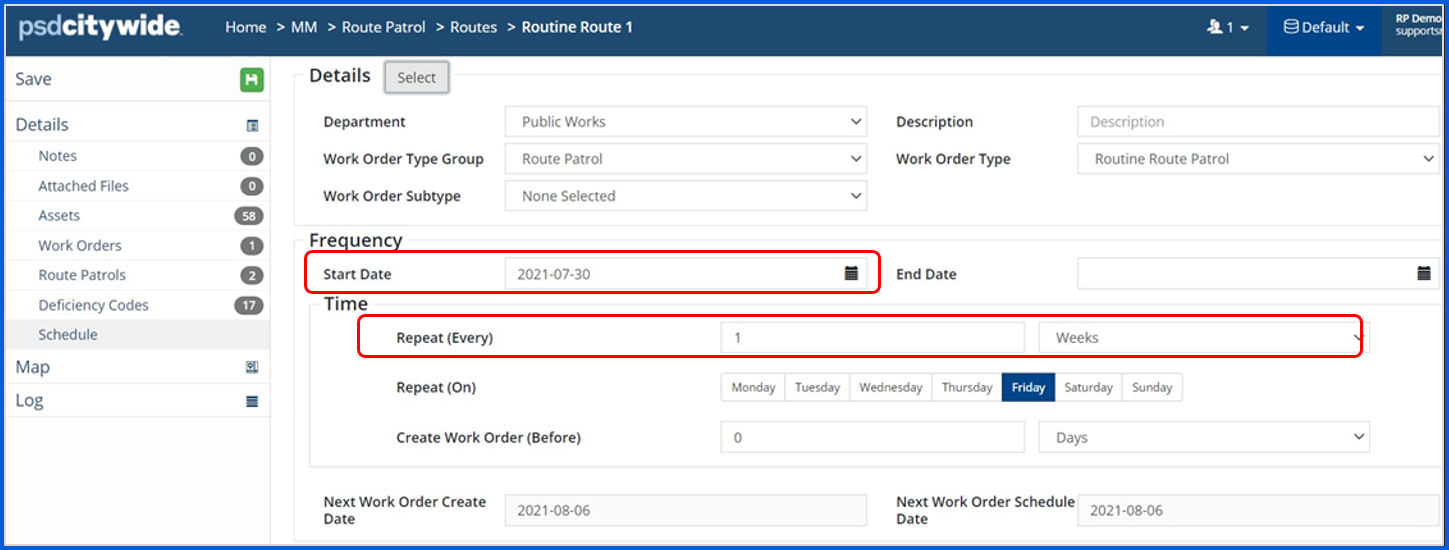Click the Details section heading in sidebar
Image resolution: width=1449 pixels, height=550 pixels.
[x=42, y=125]
